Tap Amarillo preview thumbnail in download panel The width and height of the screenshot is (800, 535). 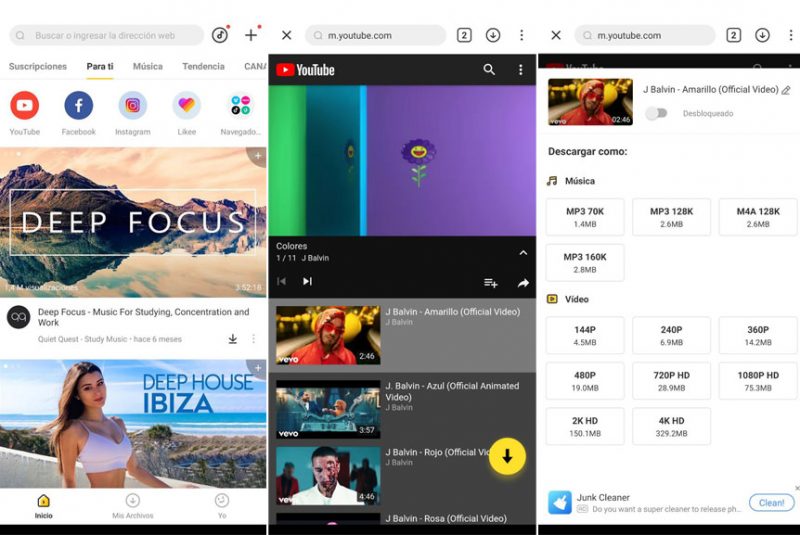[590, 101]
